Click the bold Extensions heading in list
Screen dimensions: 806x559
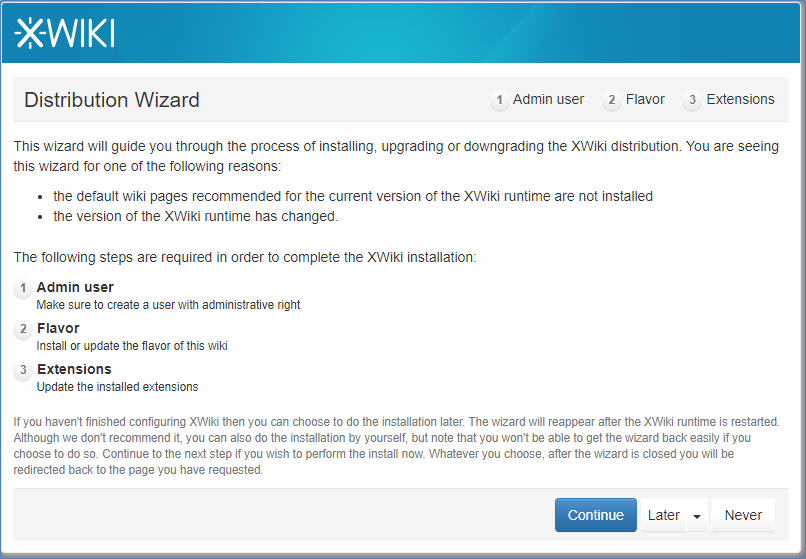click(74, 369)
